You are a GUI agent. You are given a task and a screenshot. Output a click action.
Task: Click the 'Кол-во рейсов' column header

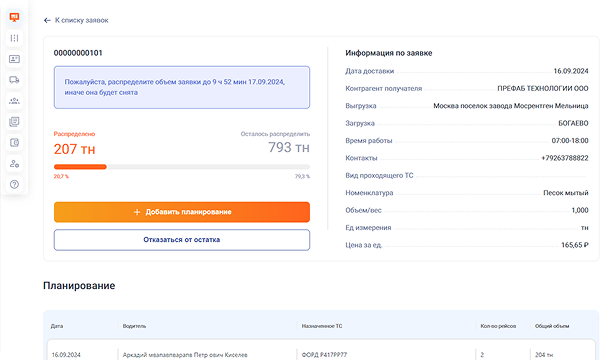pos(498,326)
